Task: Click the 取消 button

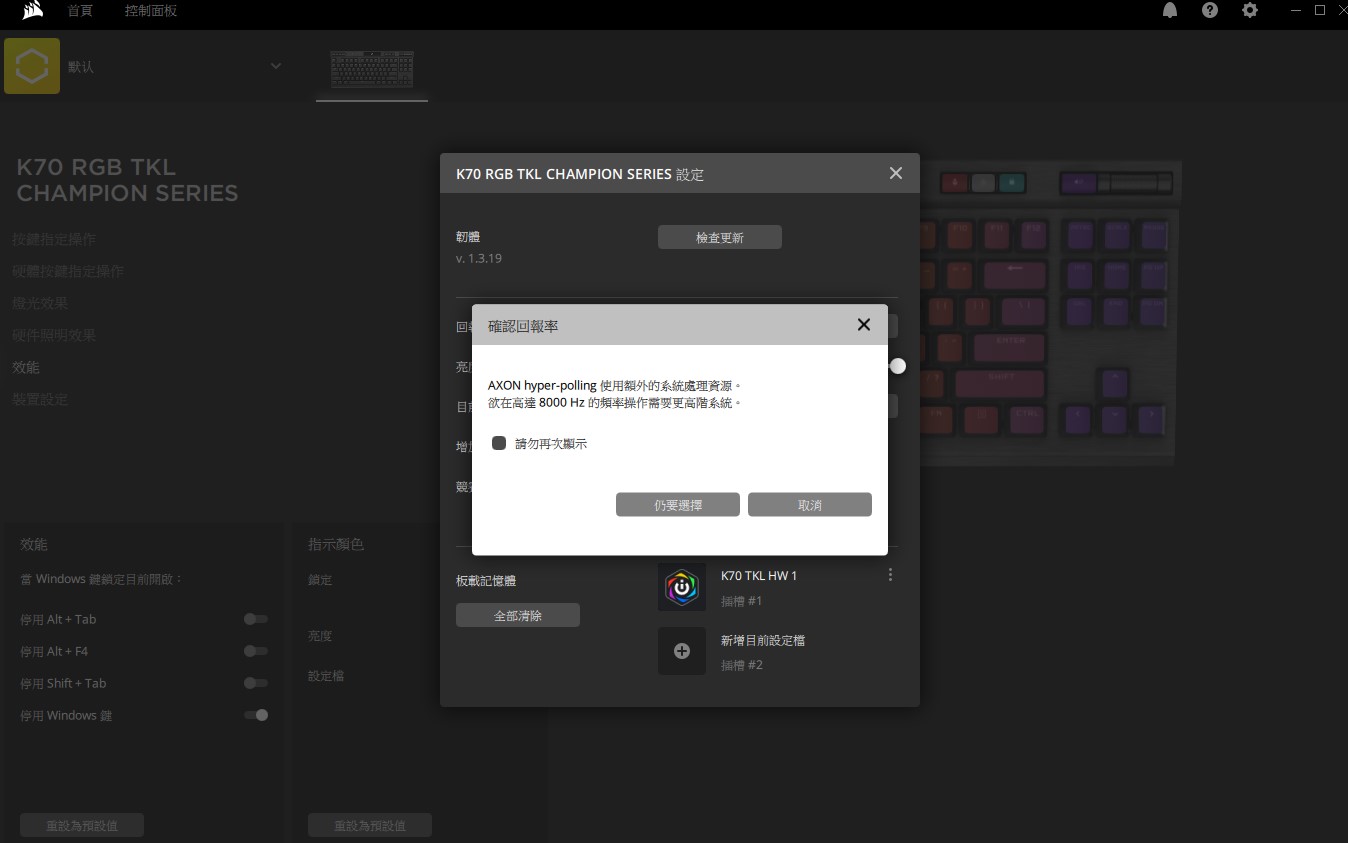Action: pos(810,505)
